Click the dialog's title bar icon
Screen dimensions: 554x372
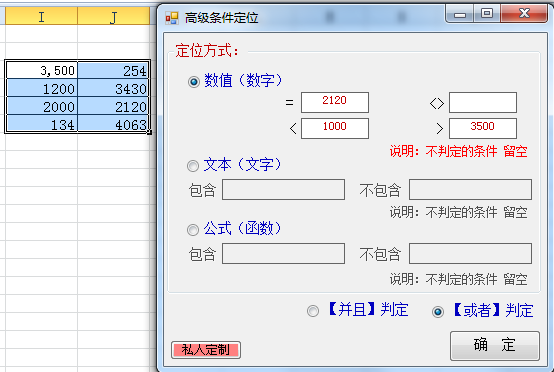click(x=172, y=18)
